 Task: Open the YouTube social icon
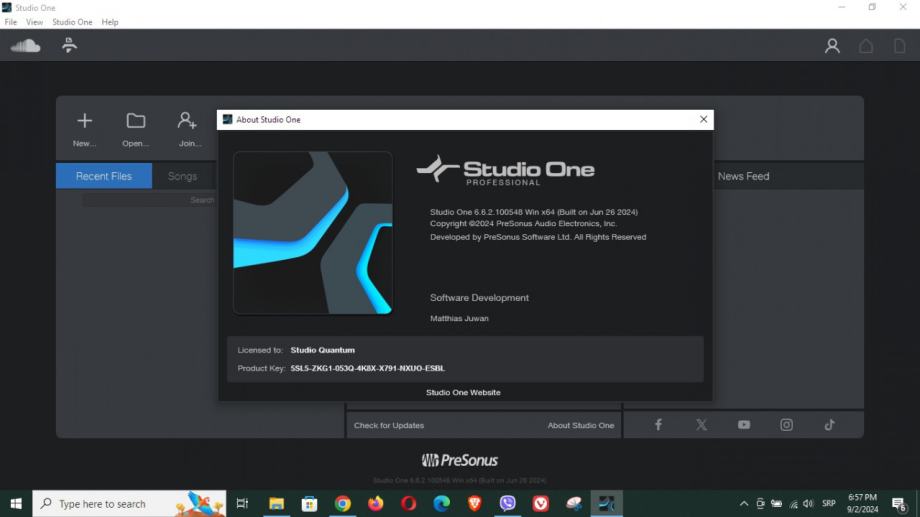(744, 424)
